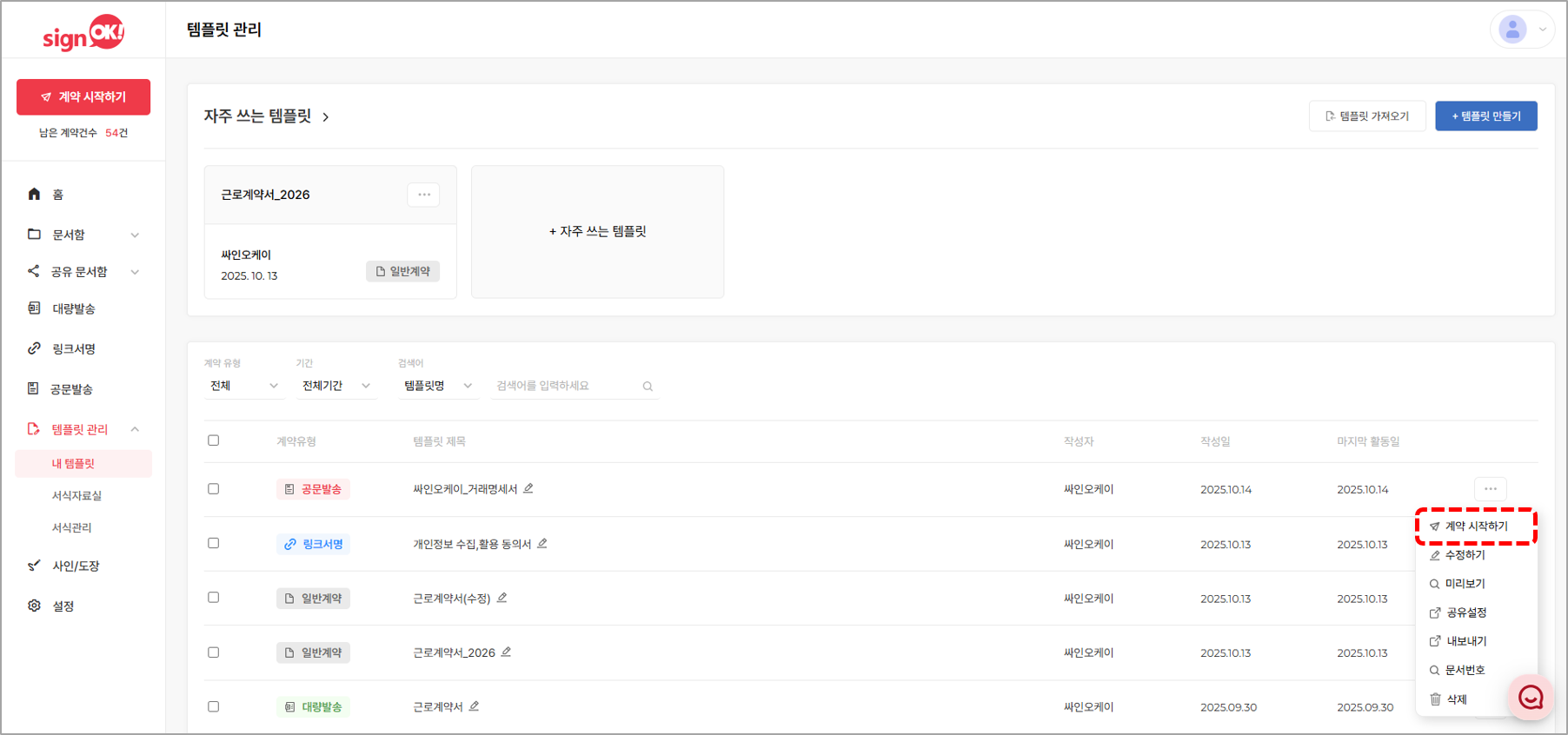Image resolution: width=1568 pixels, height=735 pixels.
Task: Click edit pencil next to 싸인오케이_거래명세서
Action: pos(528,489)
